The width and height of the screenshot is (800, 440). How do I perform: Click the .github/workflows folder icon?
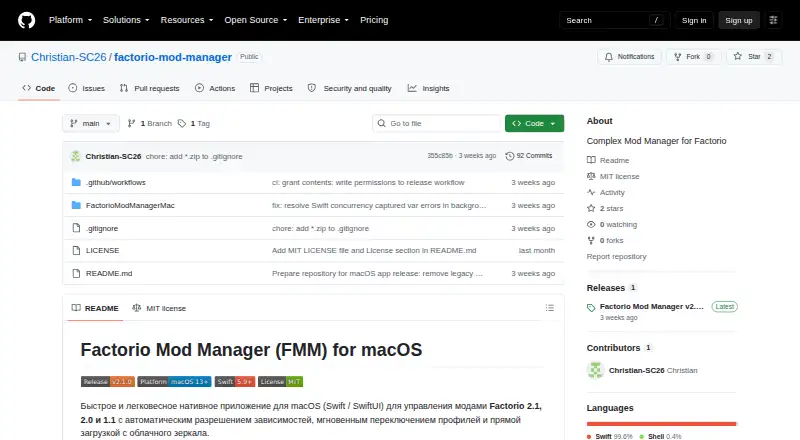point(76,182)
